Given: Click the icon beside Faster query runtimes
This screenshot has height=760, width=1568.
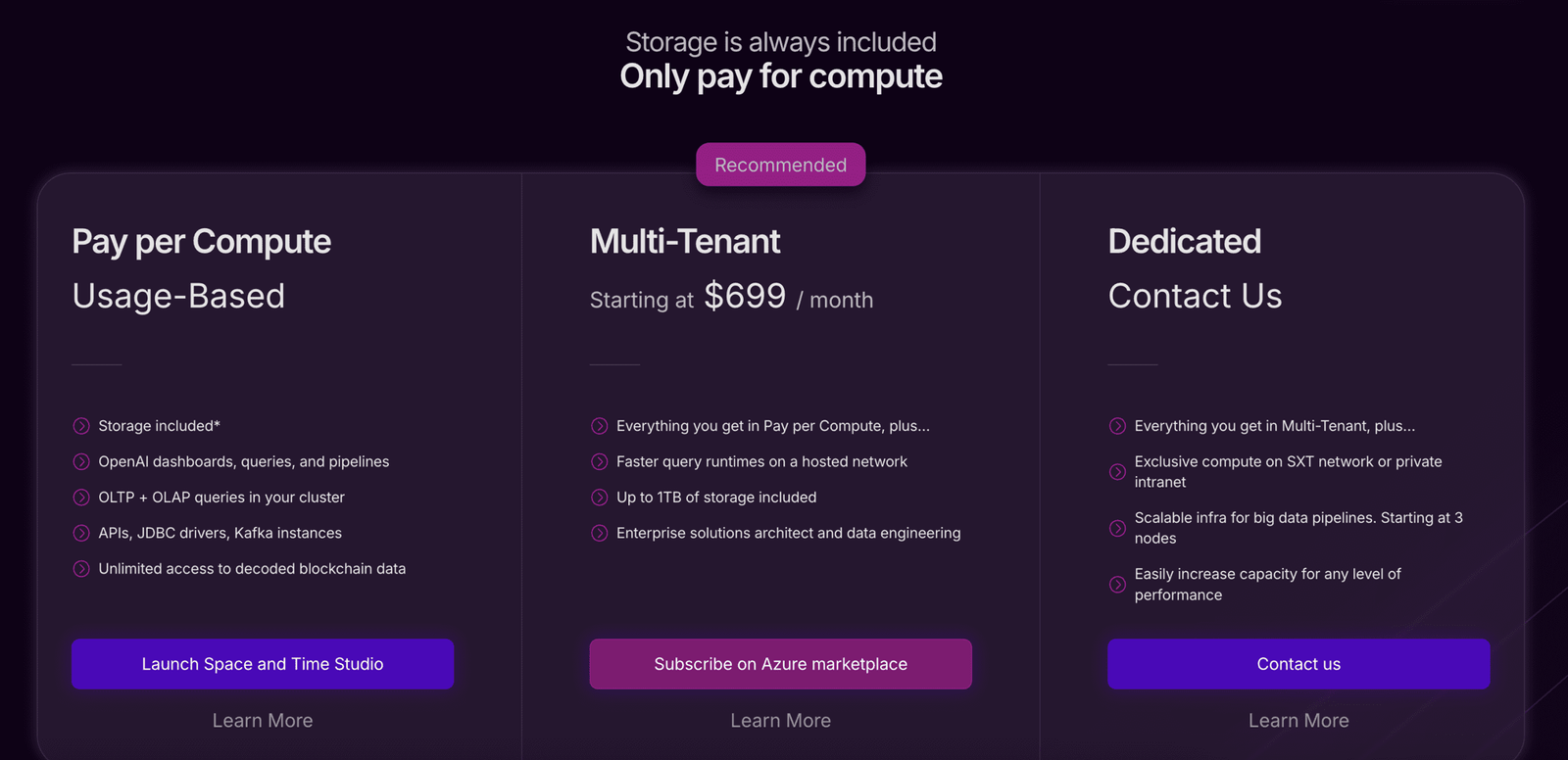Looking at the screenshot, I should pos(600,461).
